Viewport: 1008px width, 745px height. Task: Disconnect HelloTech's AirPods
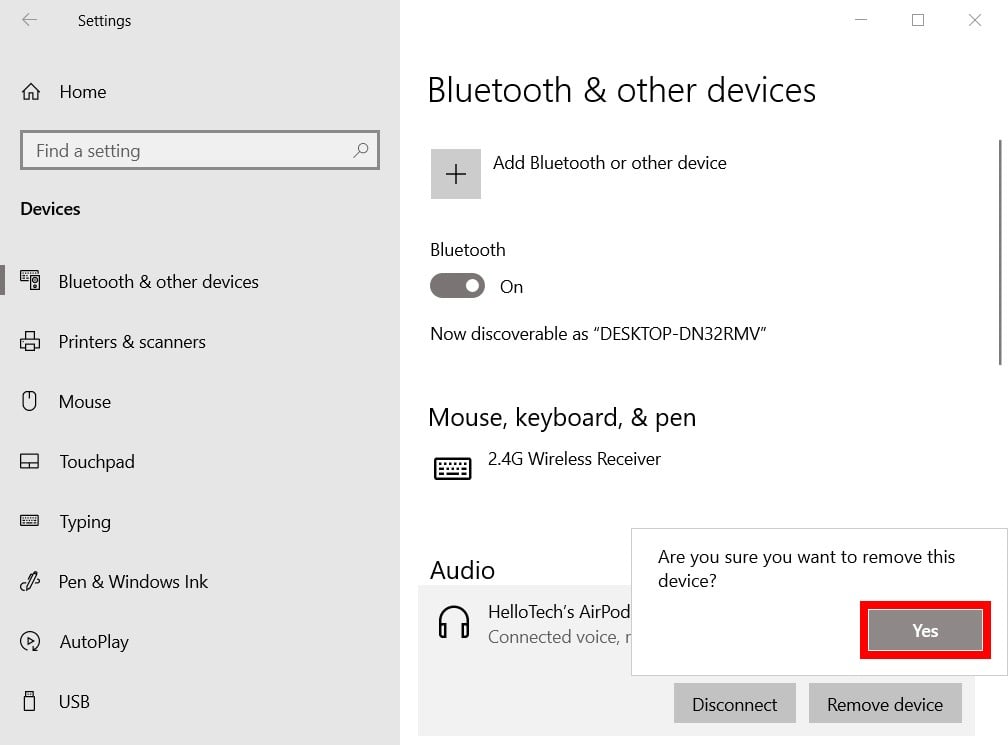click(734, 703)
